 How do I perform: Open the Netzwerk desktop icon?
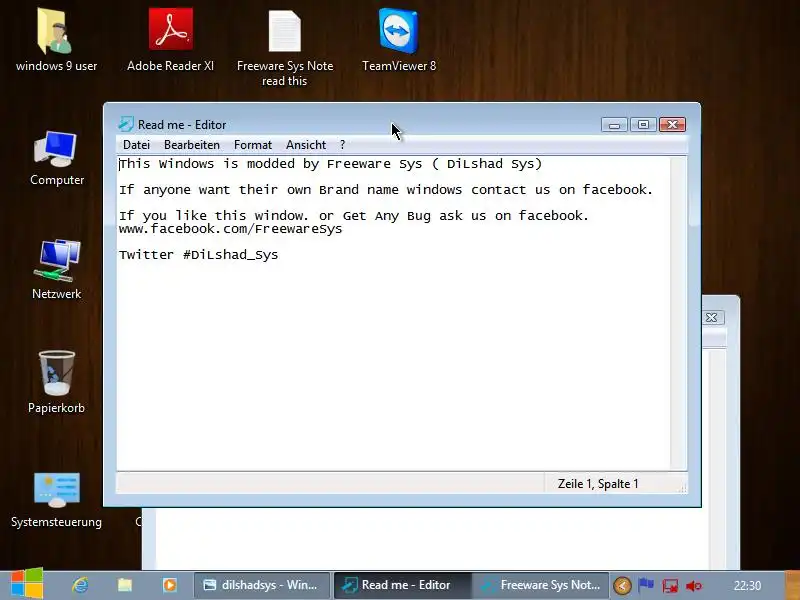coord(56,269)
